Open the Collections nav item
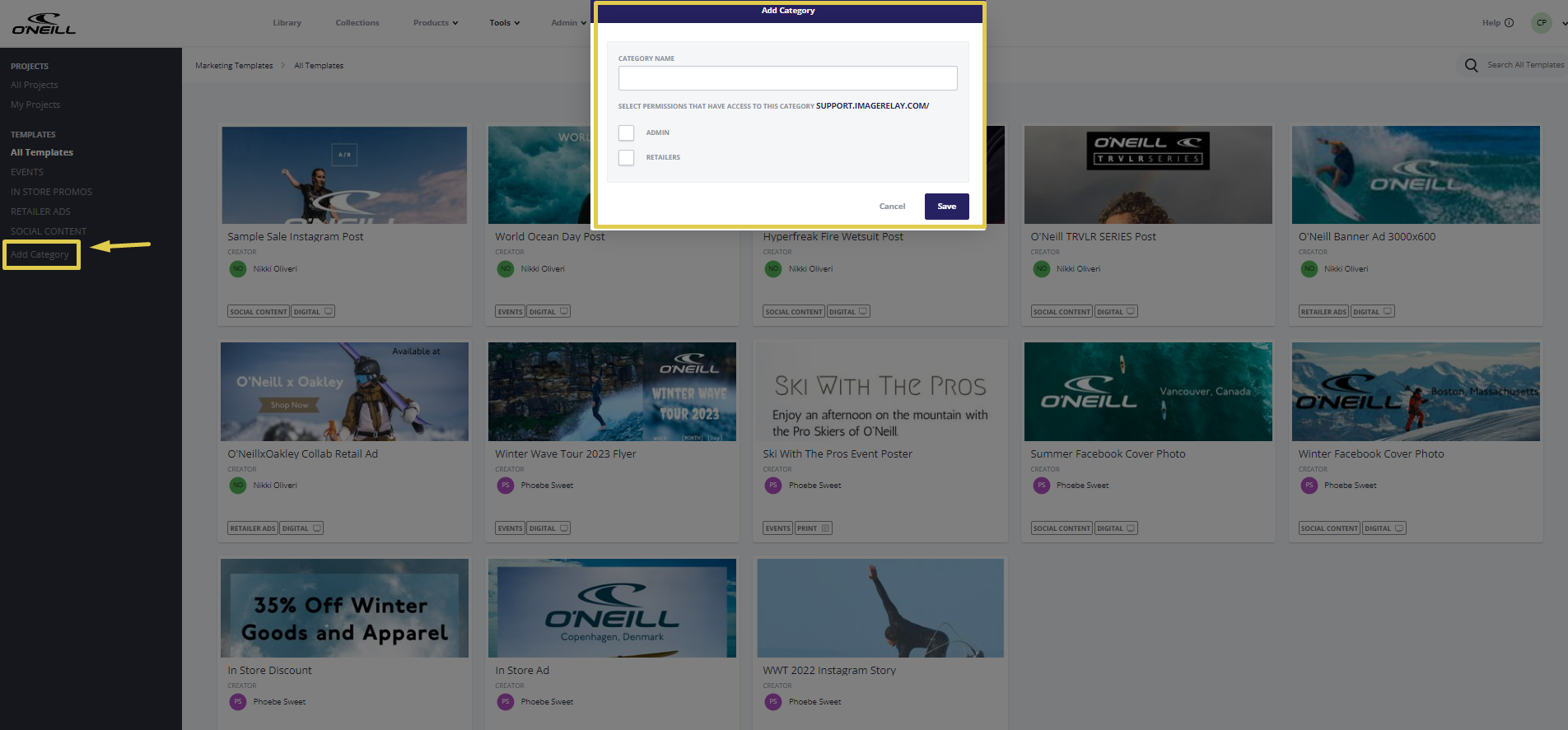Screen dimensions: 1568x730 (357, 23)
